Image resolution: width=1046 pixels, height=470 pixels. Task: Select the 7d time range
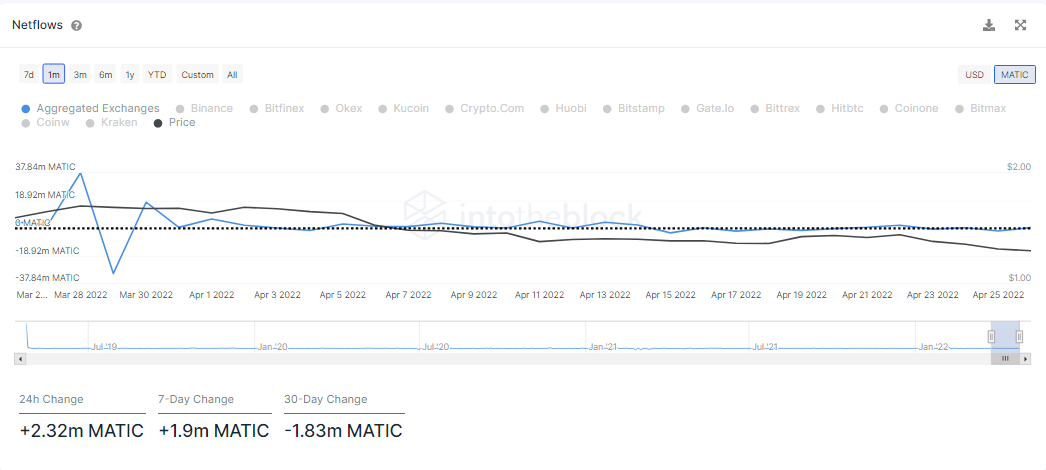pos(29,74)
